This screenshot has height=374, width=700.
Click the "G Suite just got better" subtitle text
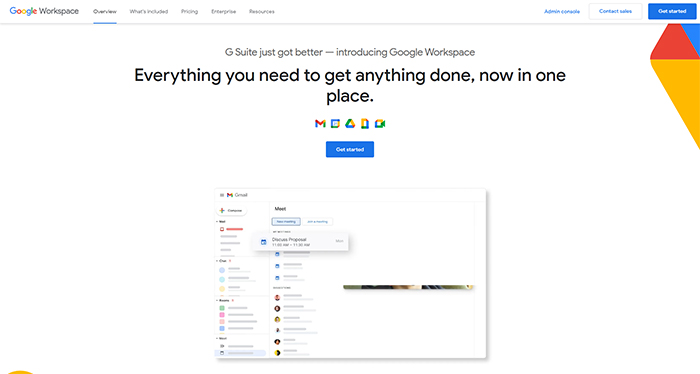pyautogui.click(x=350, y=52)
